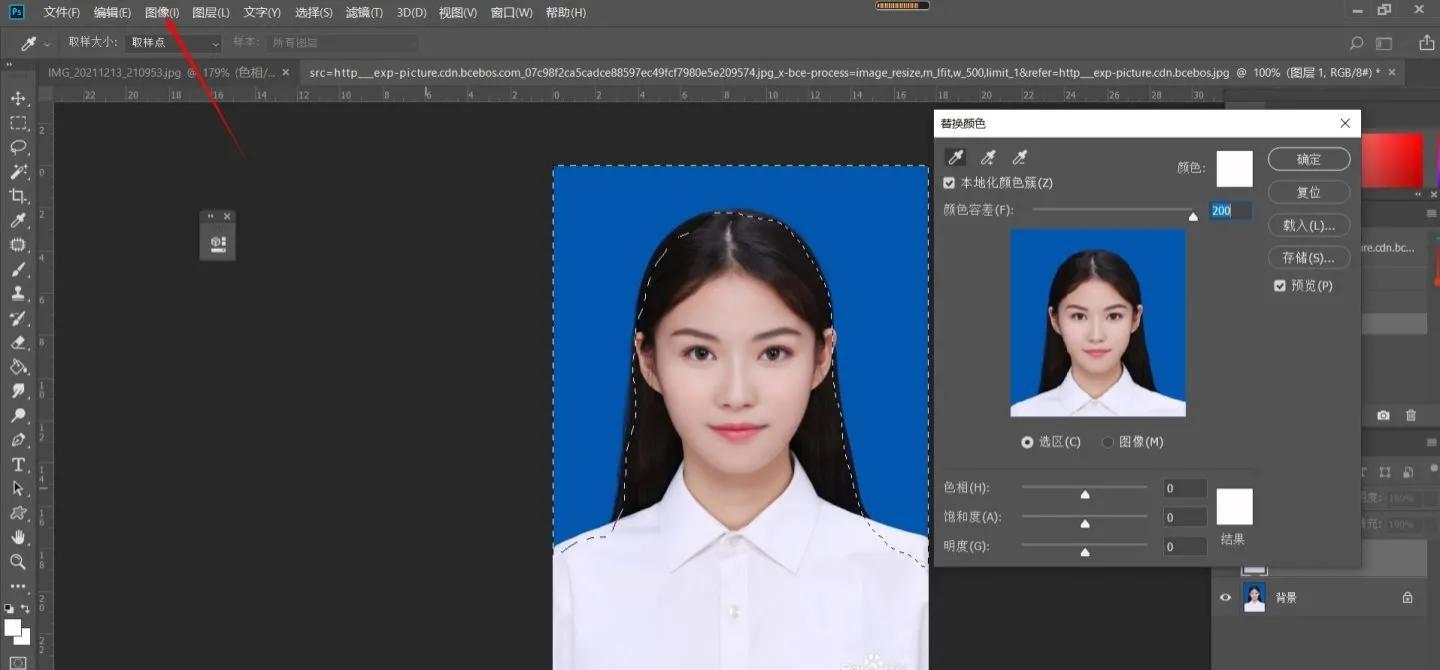Uncheck the 本地化颜色簇 checkbox

(x=949, y=182)
